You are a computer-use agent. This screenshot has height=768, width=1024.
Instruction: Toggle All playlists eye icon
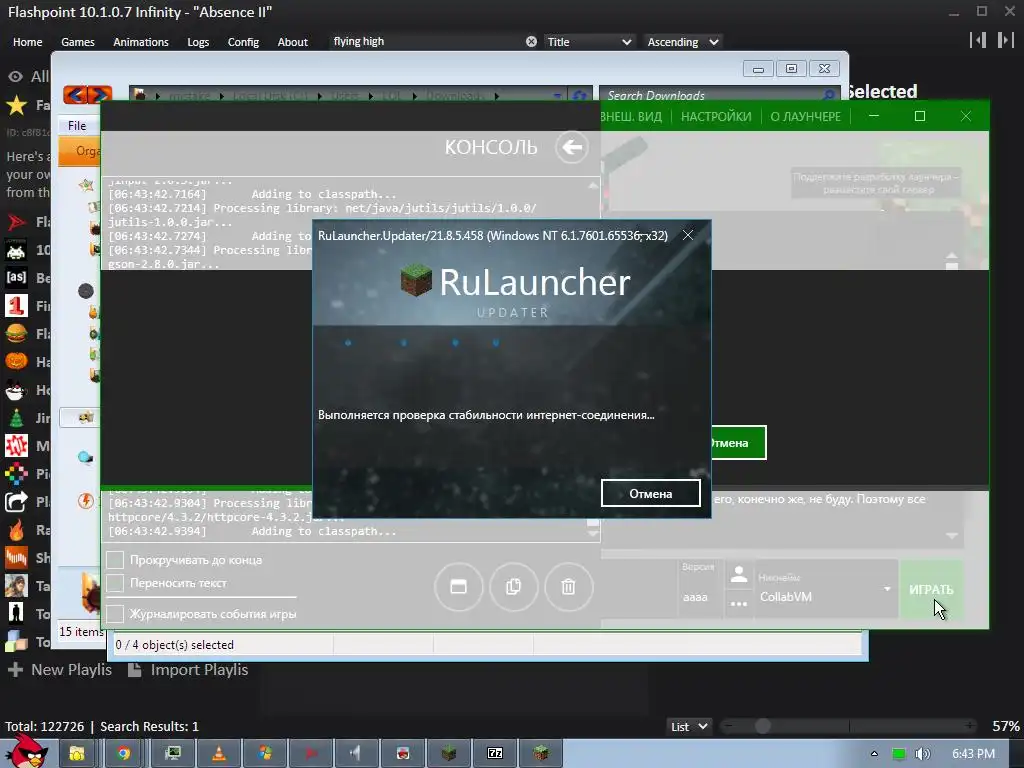point(15,76)
